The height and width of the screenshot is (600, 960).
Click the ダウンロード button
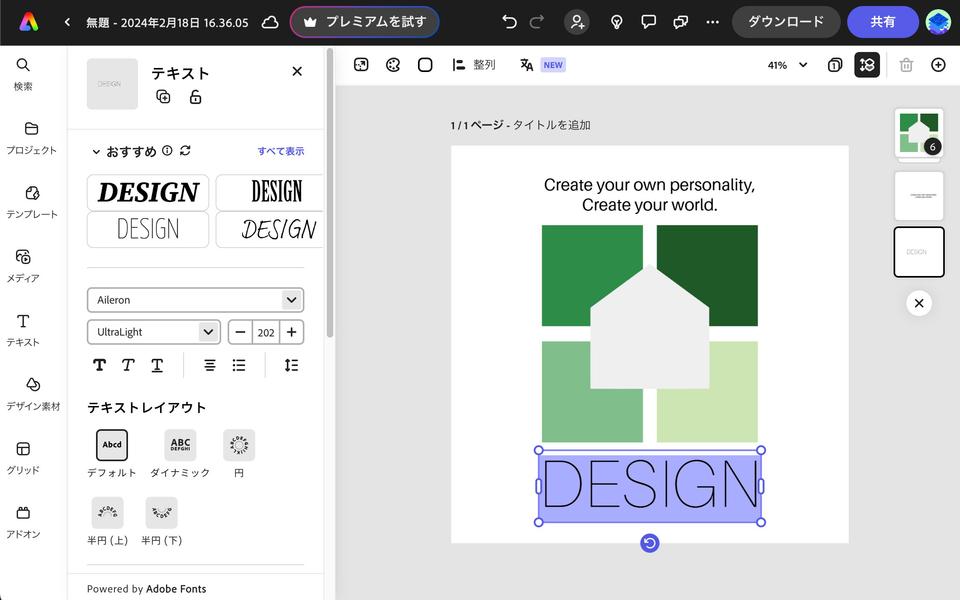(x=786, y=22)
